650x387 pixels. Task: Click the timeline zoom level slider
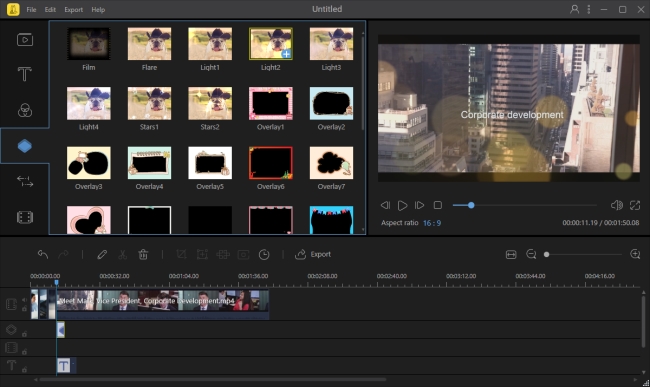pos(583,254)
